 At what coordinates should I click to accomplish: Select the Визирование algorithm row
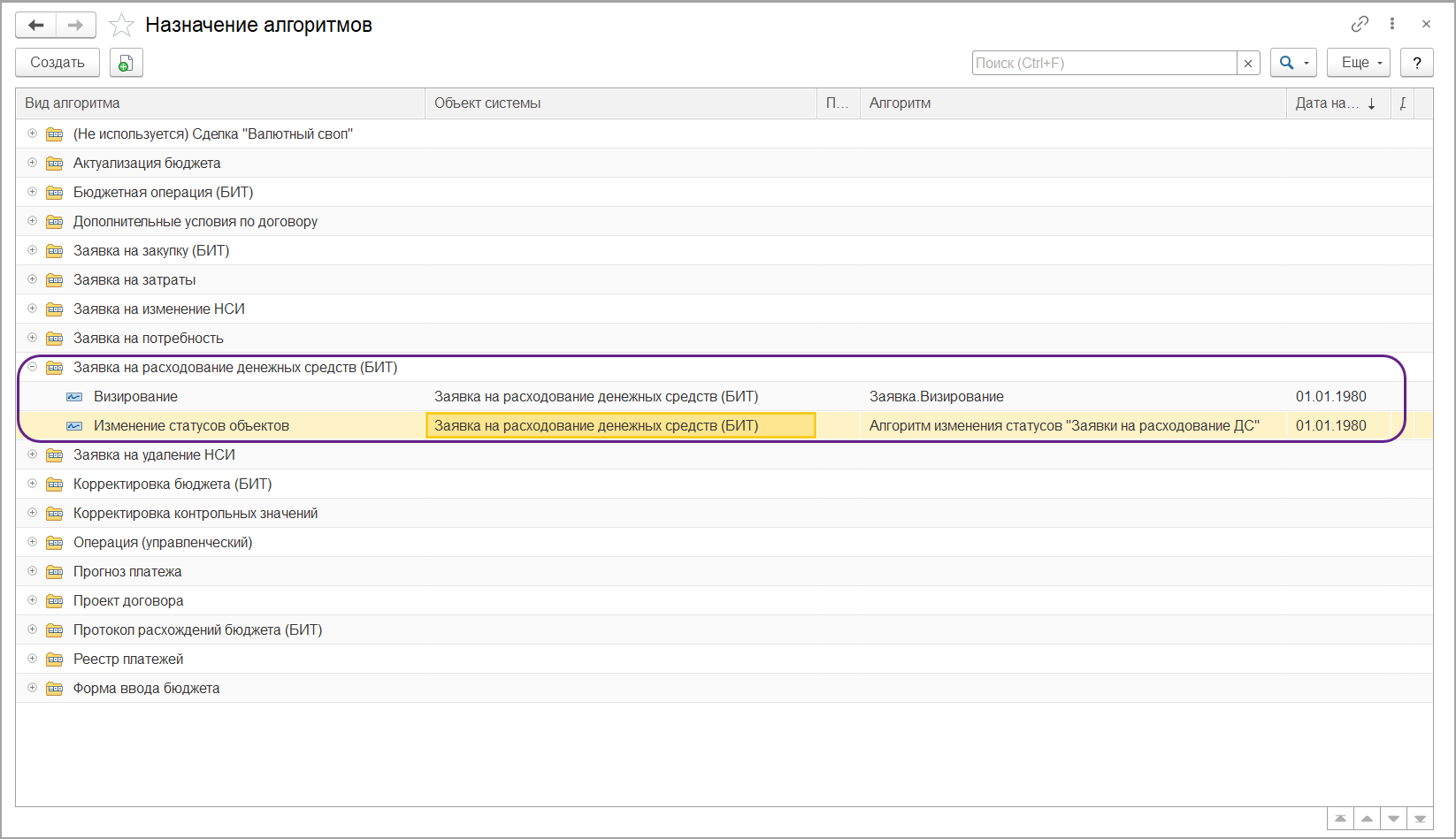point(135,396)
